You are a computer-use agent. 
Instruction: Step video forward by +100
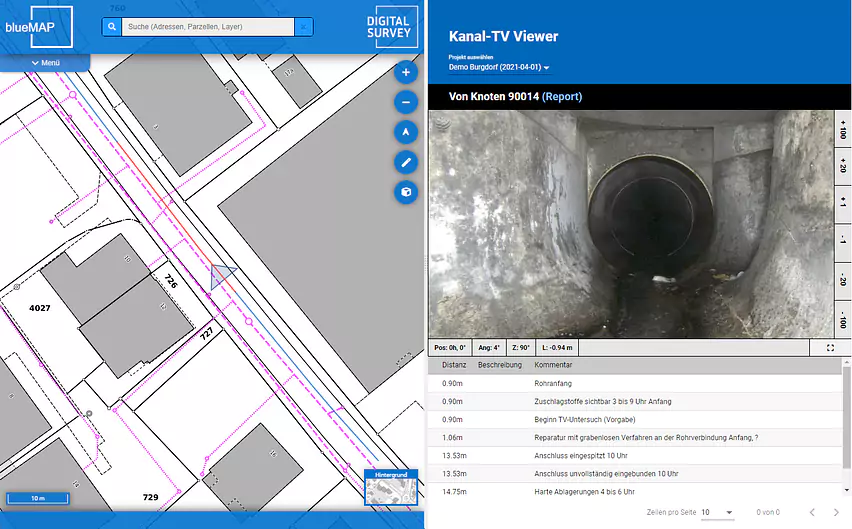(x=843, y=131)
